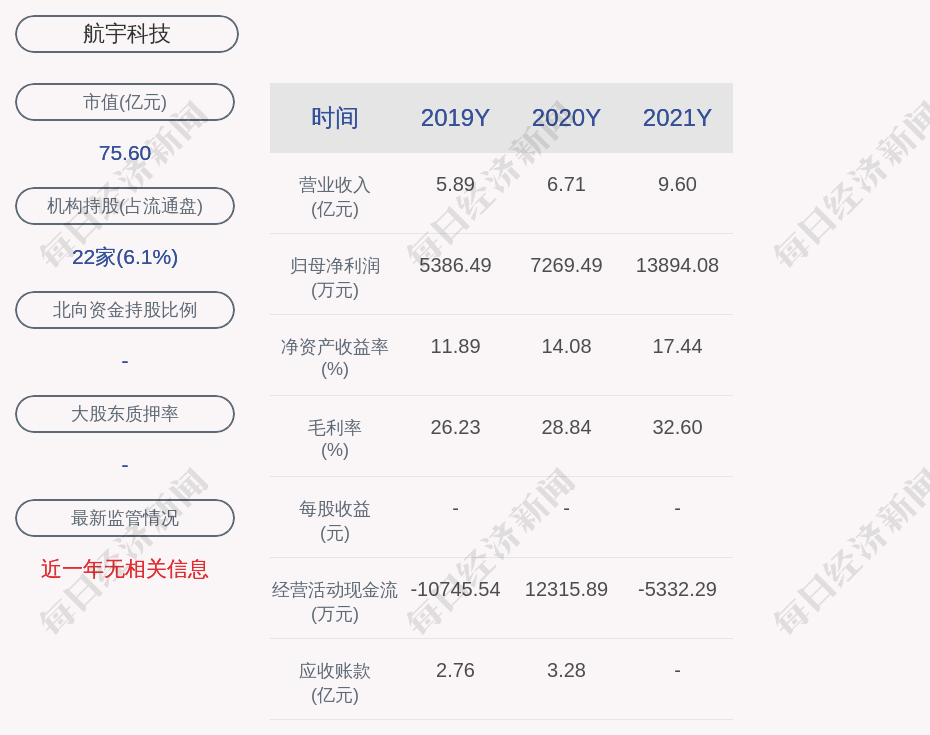
Task: Click the 时间 column header
Action: point(335,117)
